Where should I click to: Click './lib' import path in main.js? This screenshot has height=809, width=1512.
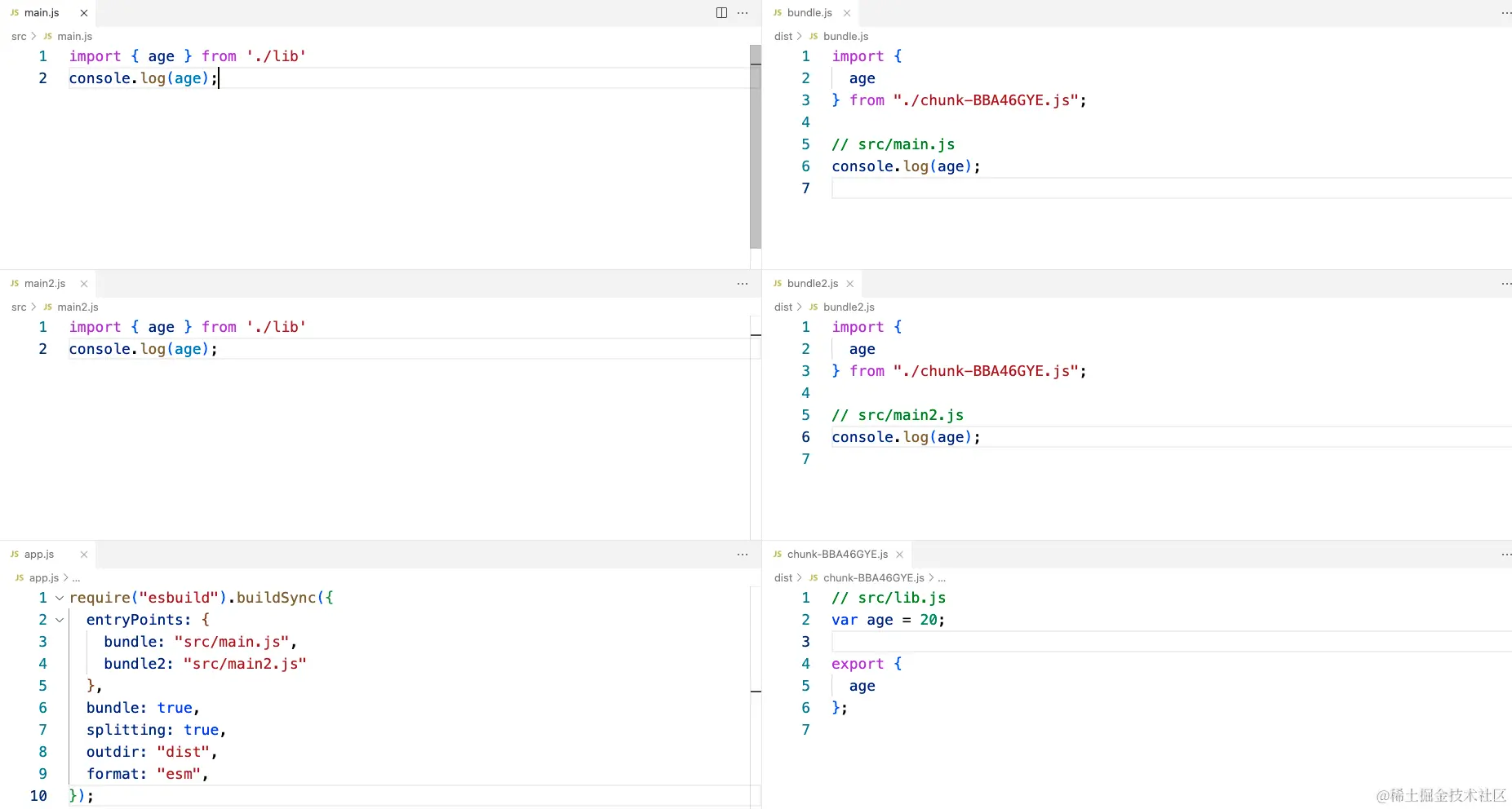[277, 56]
